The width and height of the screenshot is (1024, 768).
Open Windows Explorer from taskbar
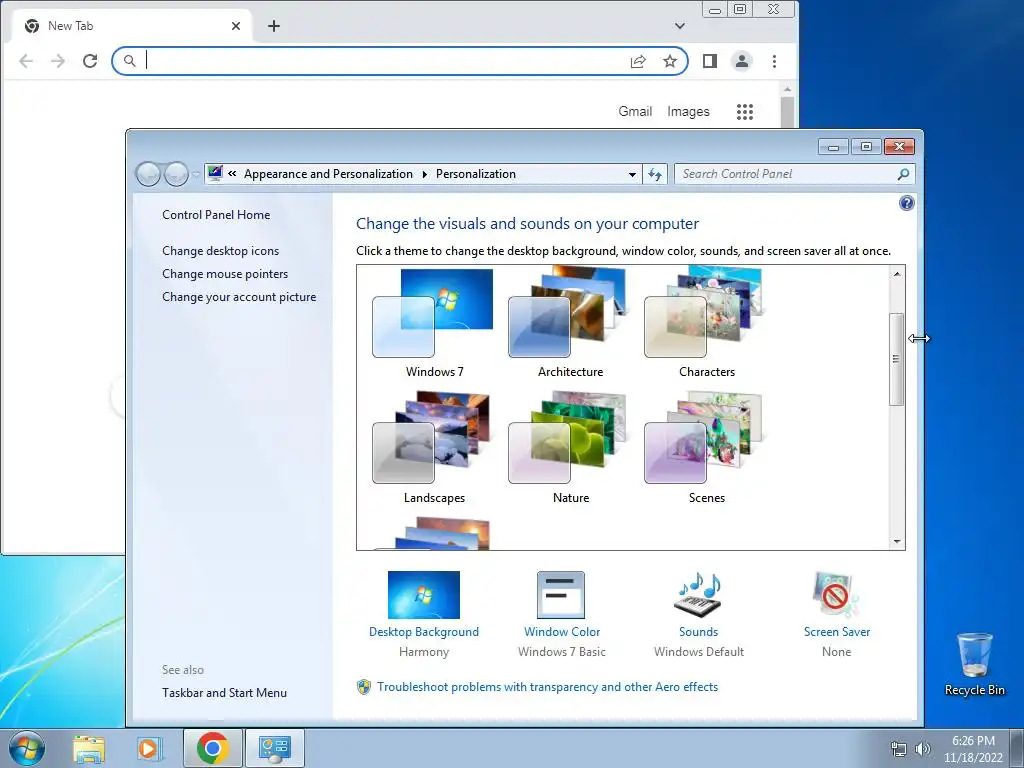[x=89, y=748]
